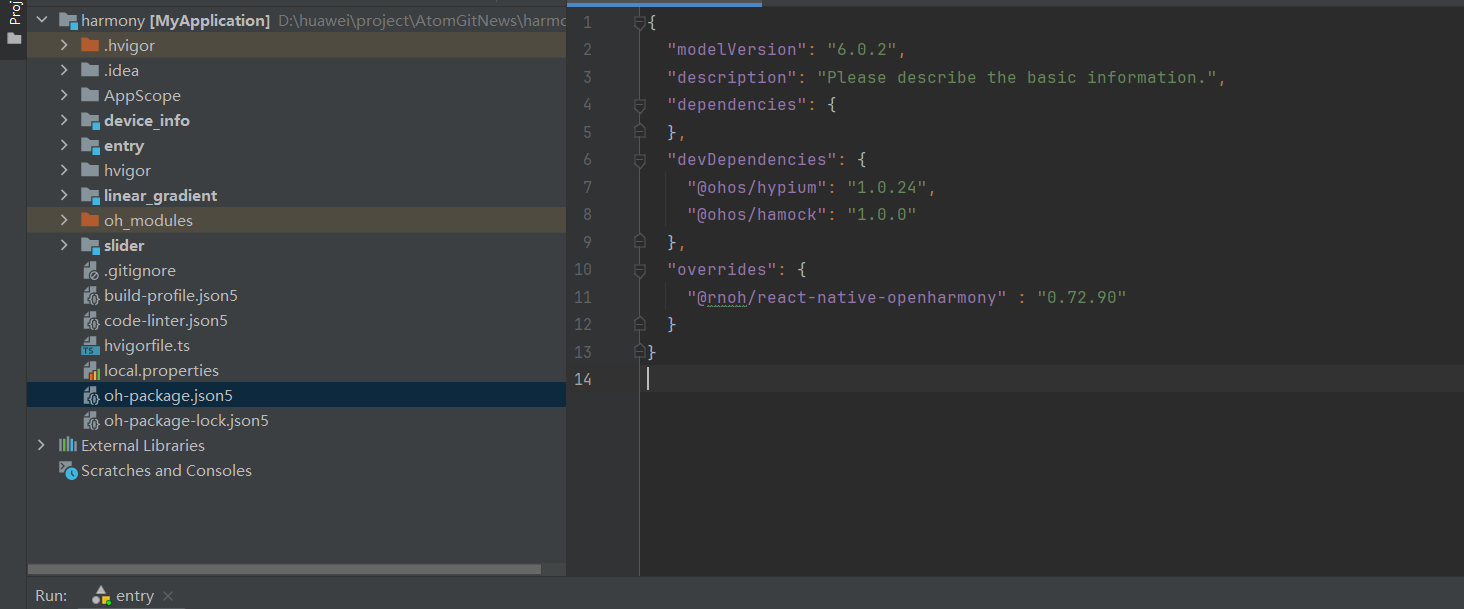Click the oh-package-lock.json5 file icon
Viewport: 1464px width, 609px height.
click(x=90, y=420)
